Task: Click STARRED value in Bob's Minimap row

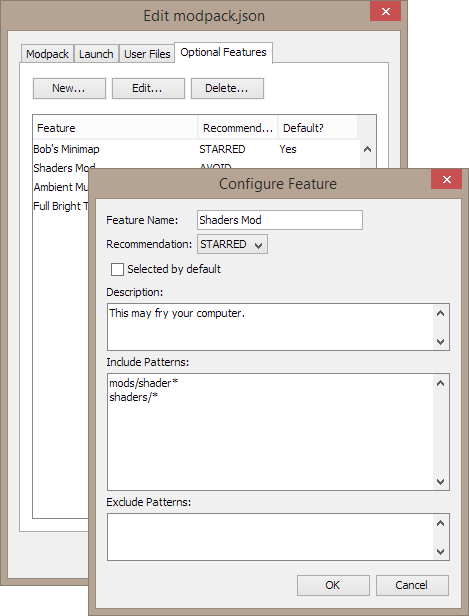Action: 222,149
